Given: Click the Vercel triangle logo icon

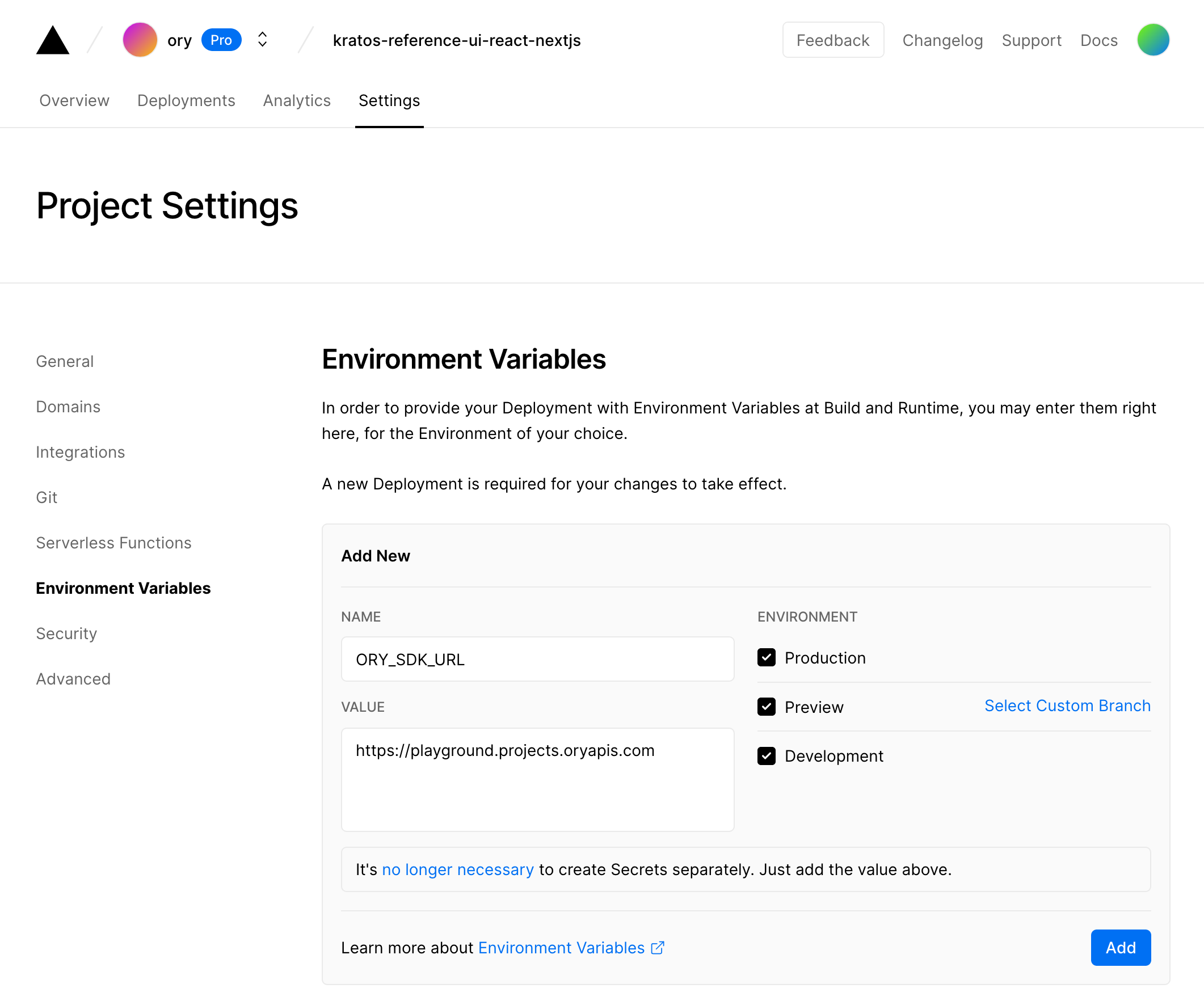Looking at the screenshot, I should click(x=53, y=40).
